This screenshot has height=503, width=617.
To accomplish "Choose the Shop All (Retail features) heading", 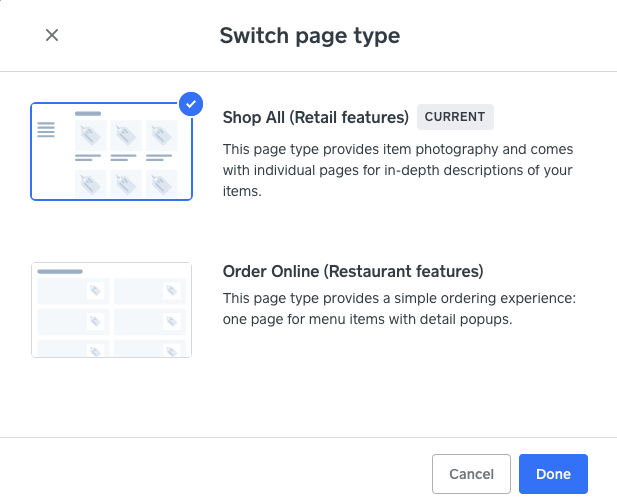I will coord(316,117).
